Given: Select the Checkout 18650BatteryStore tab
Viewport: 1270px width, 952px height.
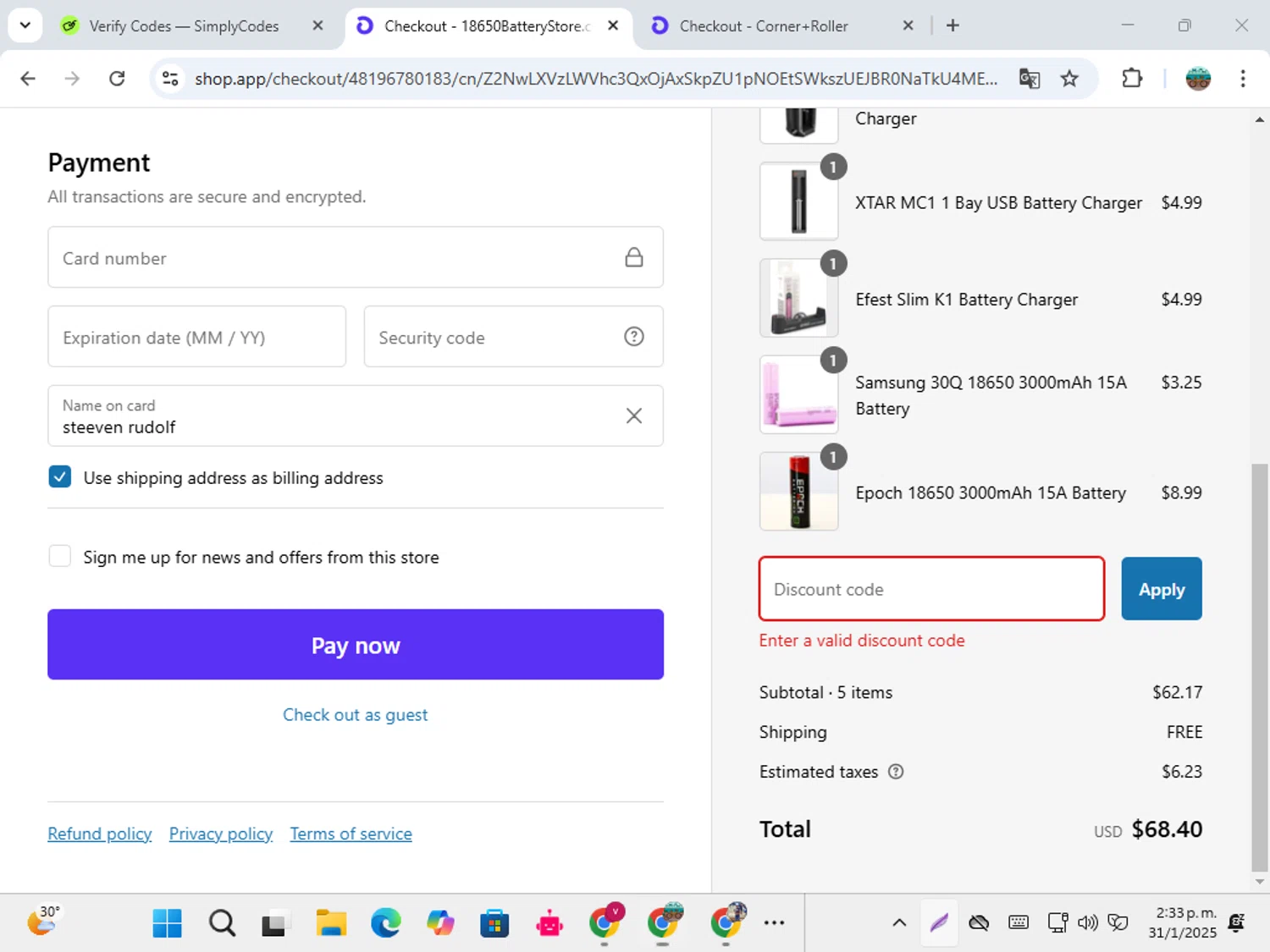Looking at the screenshot, I should (488, 26).
